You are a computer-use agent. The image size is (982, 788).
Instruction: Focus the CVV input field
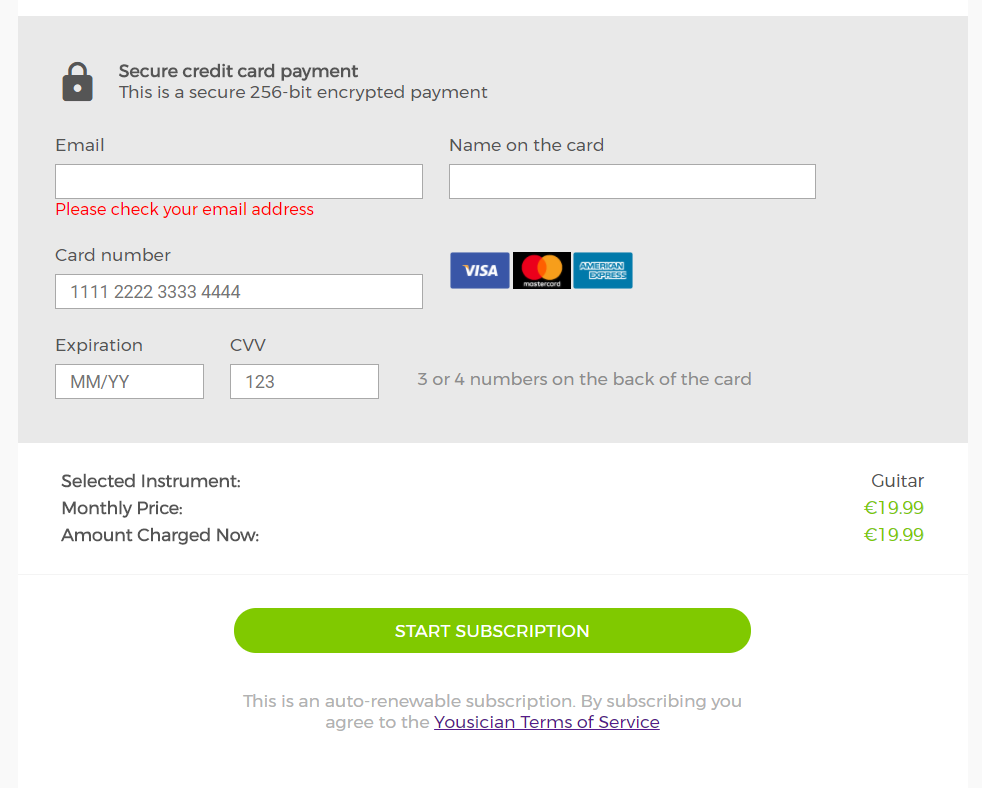coord(304,382)
